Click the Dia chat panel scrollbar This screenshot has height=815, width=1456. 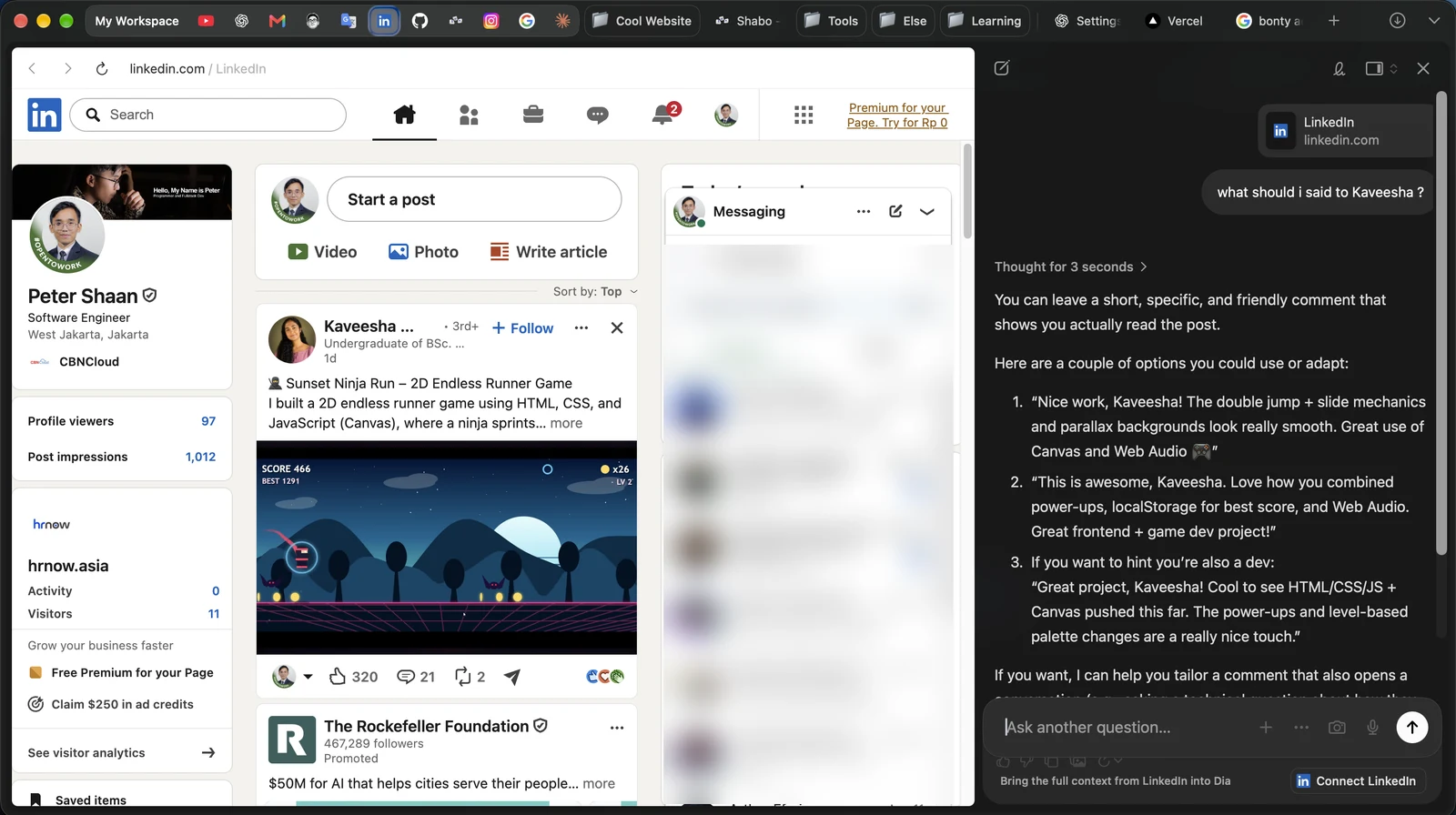click(x=1441, y=323)
